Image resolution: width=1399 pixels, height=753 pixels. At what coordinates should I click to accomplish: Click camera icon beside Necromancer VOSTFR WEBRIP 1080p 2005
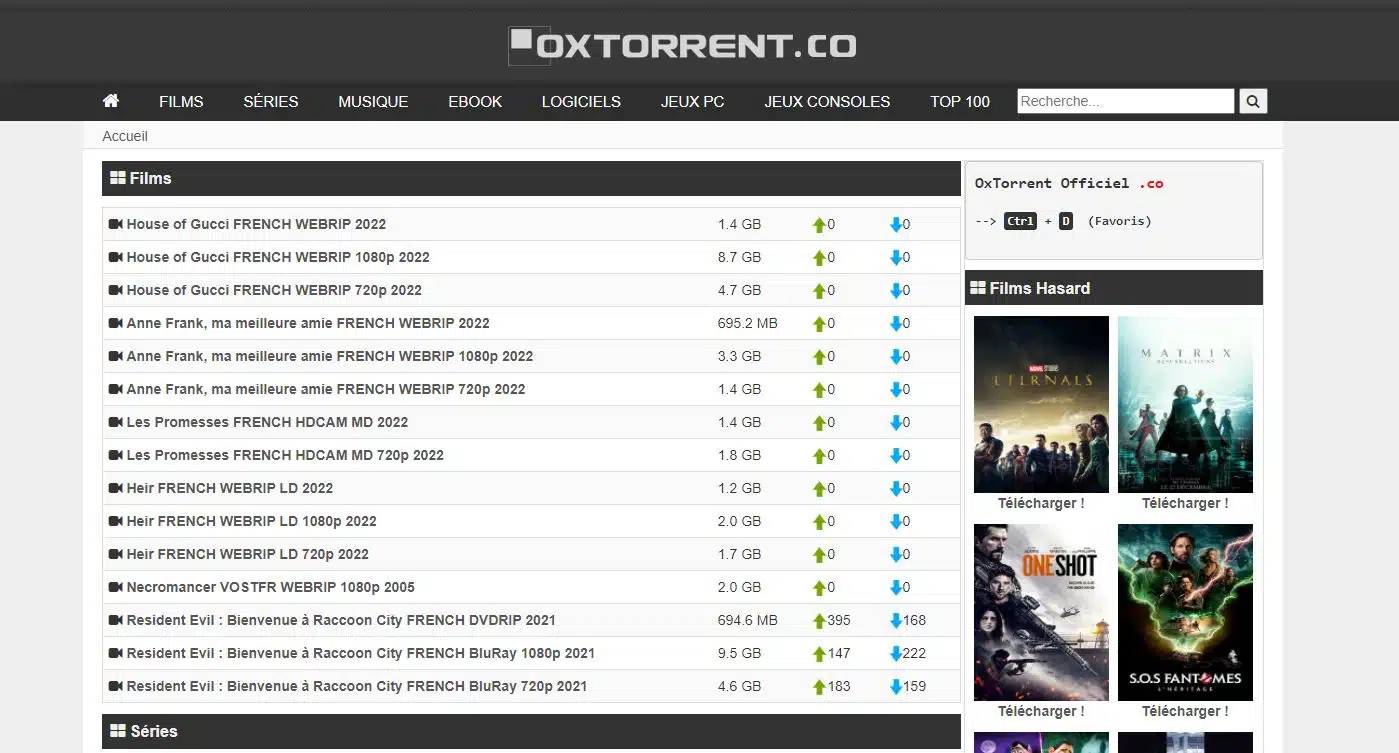click(115, 587)
